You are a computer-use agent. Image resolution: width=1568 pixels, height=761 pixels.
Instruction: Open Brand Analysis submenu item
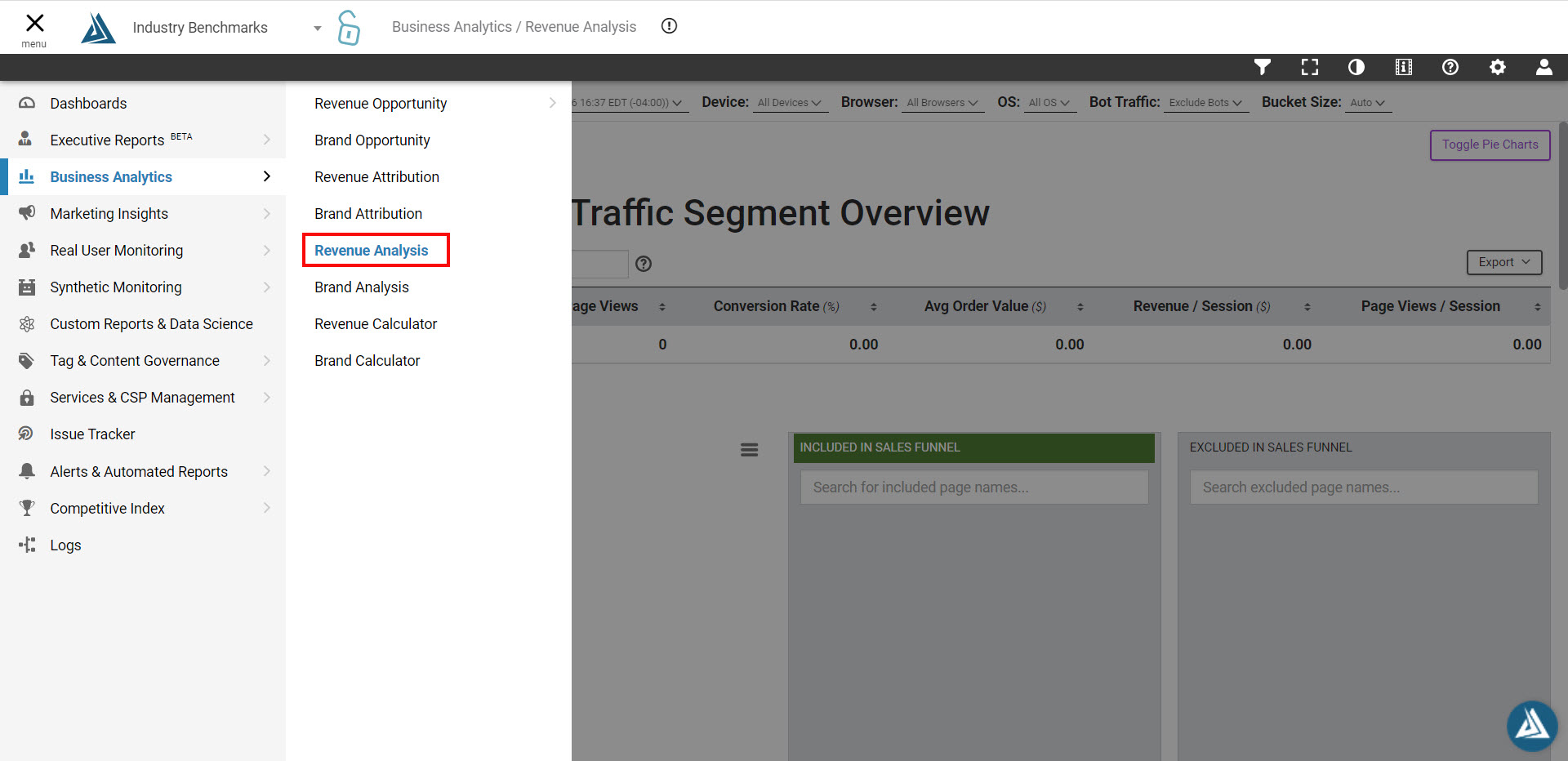click(x=362, y=287)
